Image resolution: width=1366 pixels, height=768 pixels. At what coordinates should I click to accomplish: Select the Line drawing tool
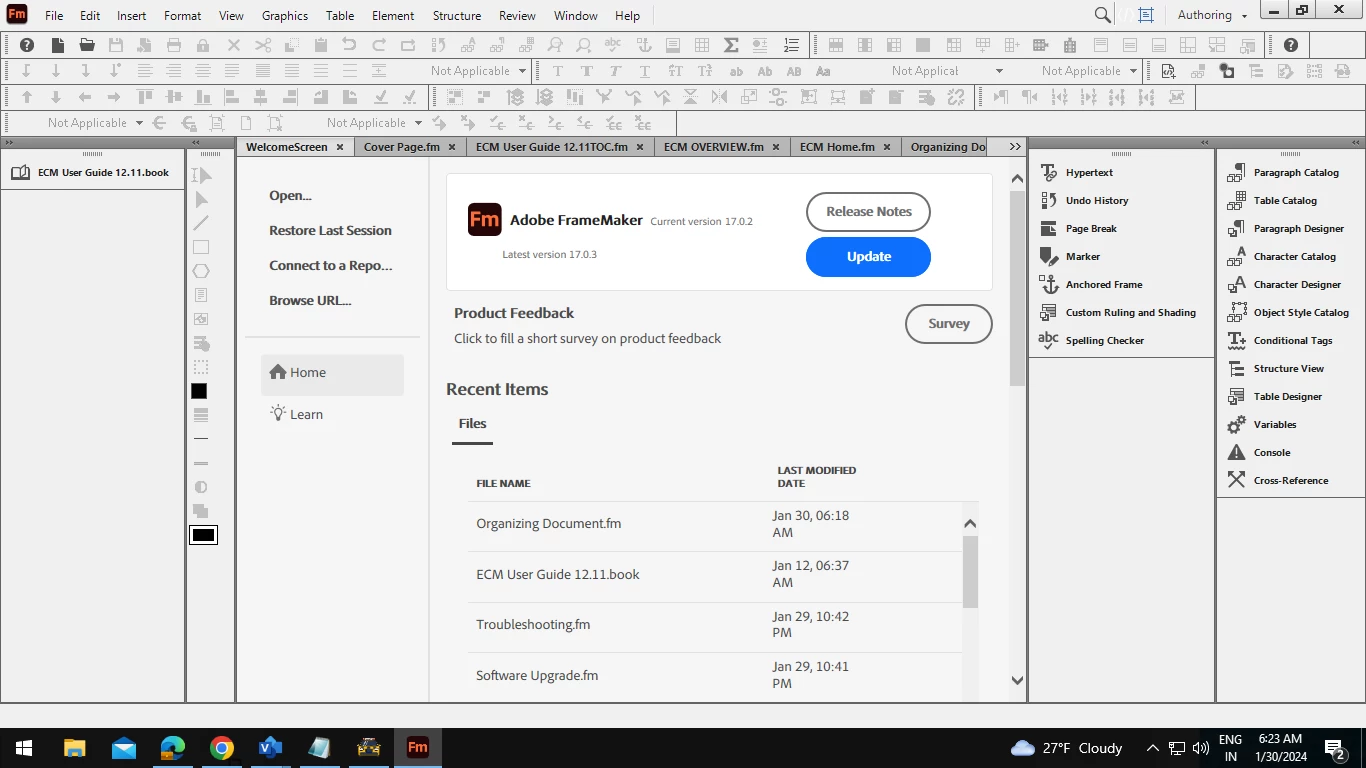(201, 223)
